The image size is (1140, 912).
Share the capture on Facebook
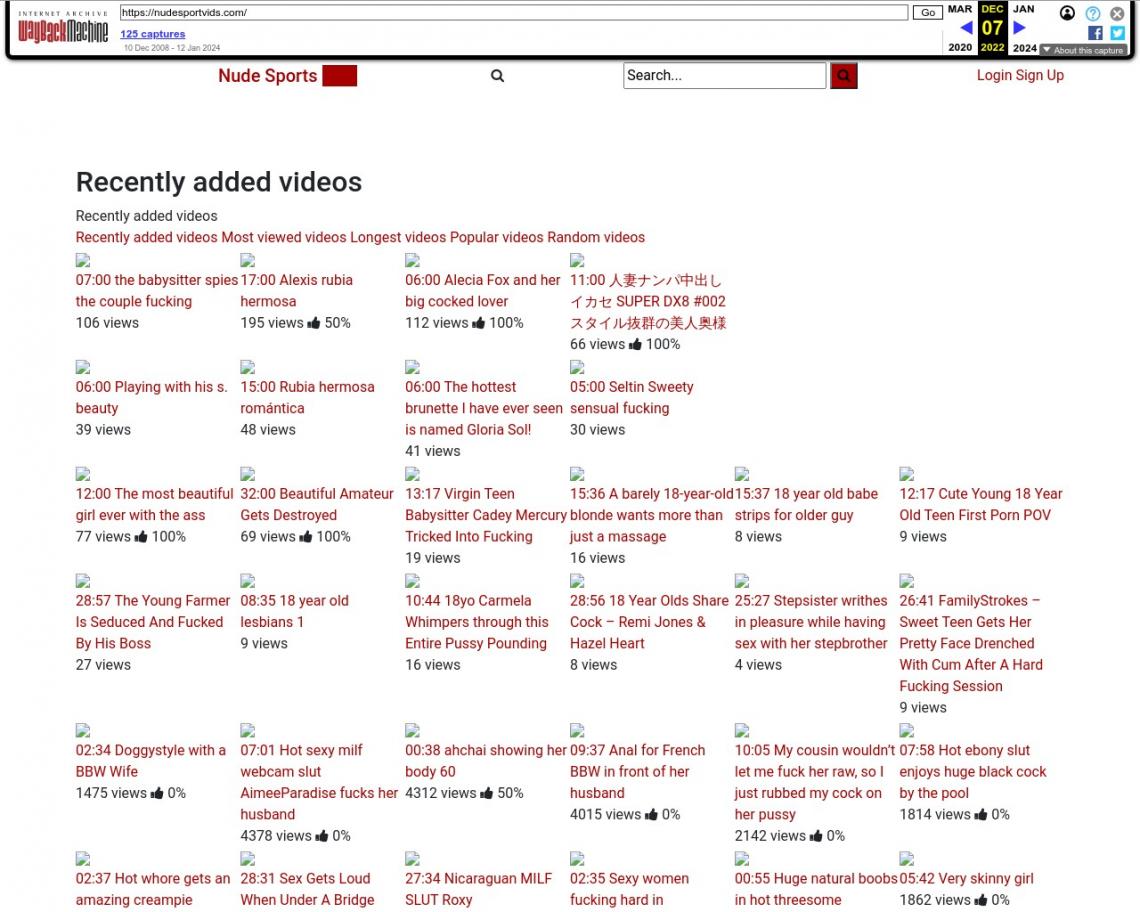tap(1095, 33)
